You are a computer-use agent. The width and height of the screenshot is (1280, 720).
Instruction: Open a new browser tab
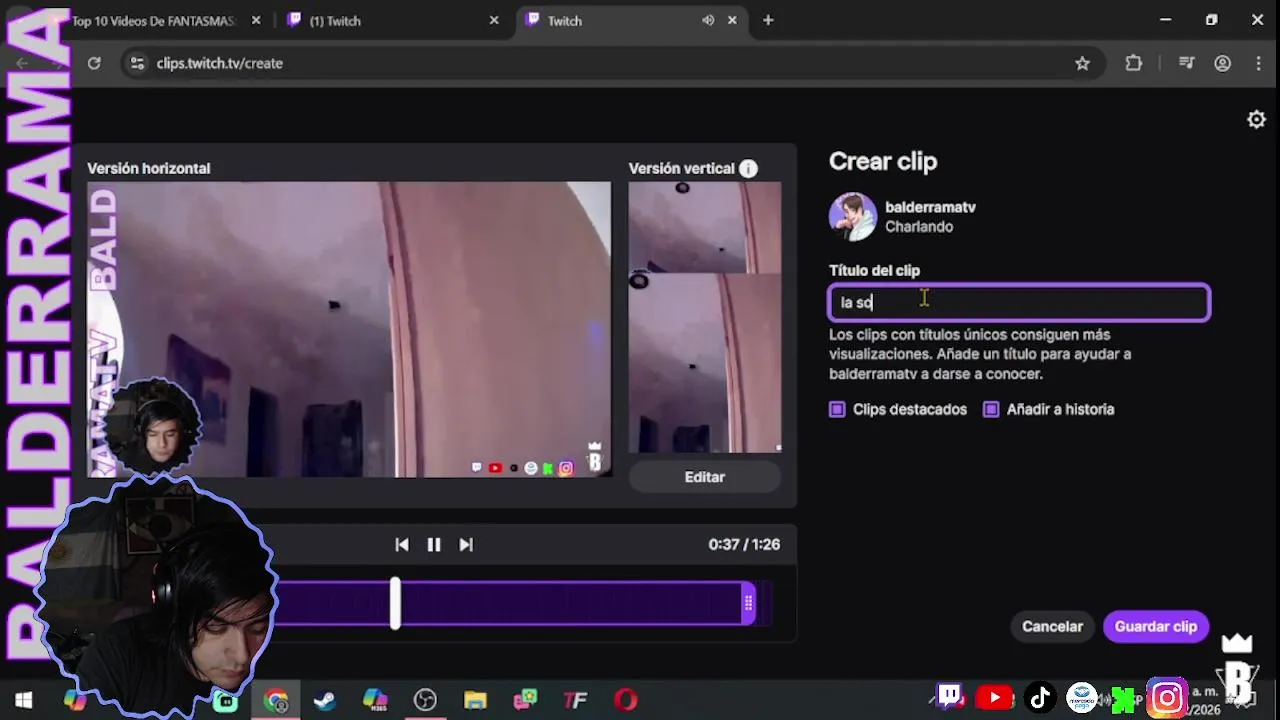(x=768, y=20)
